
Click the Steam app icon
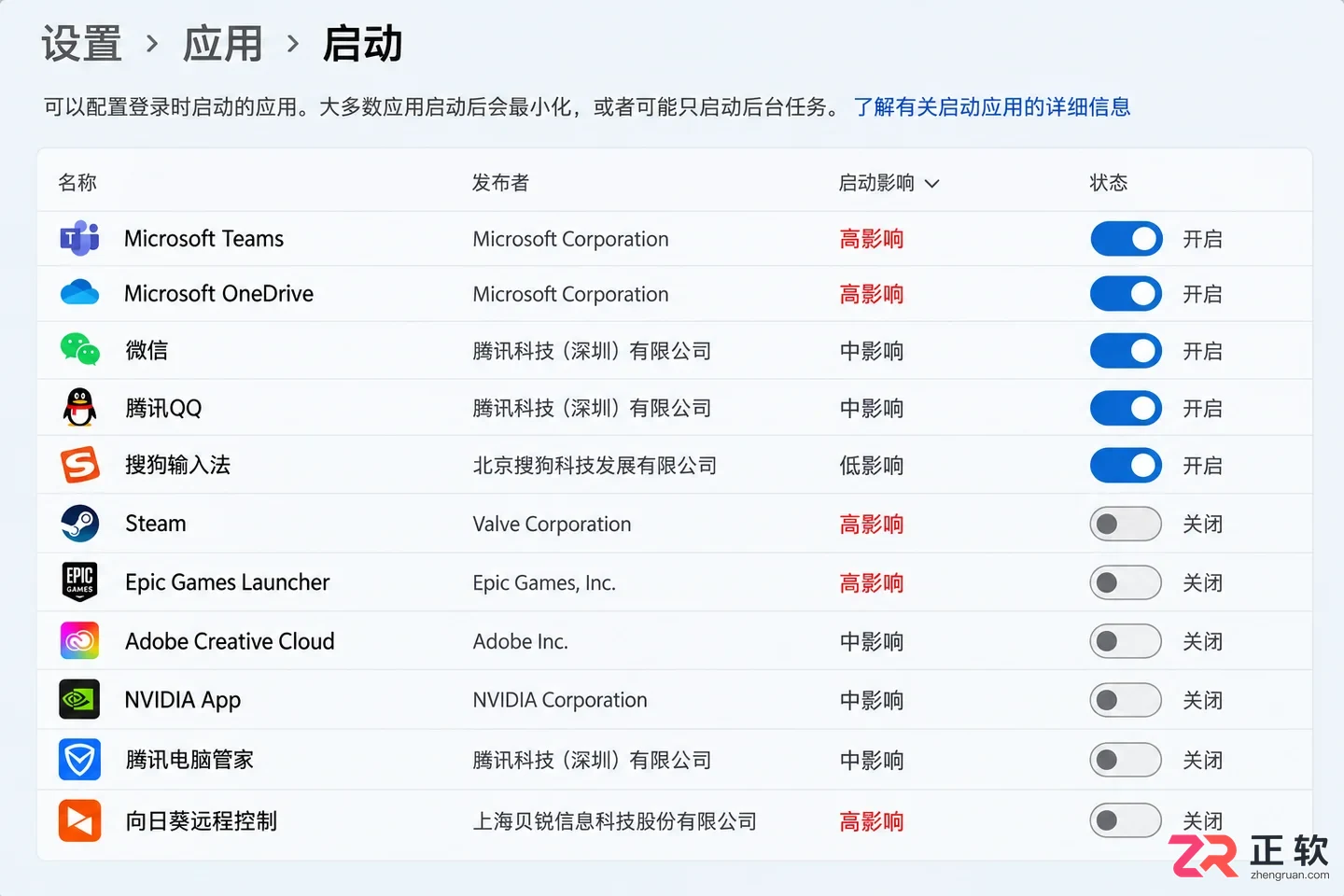(x=79, y=524)
